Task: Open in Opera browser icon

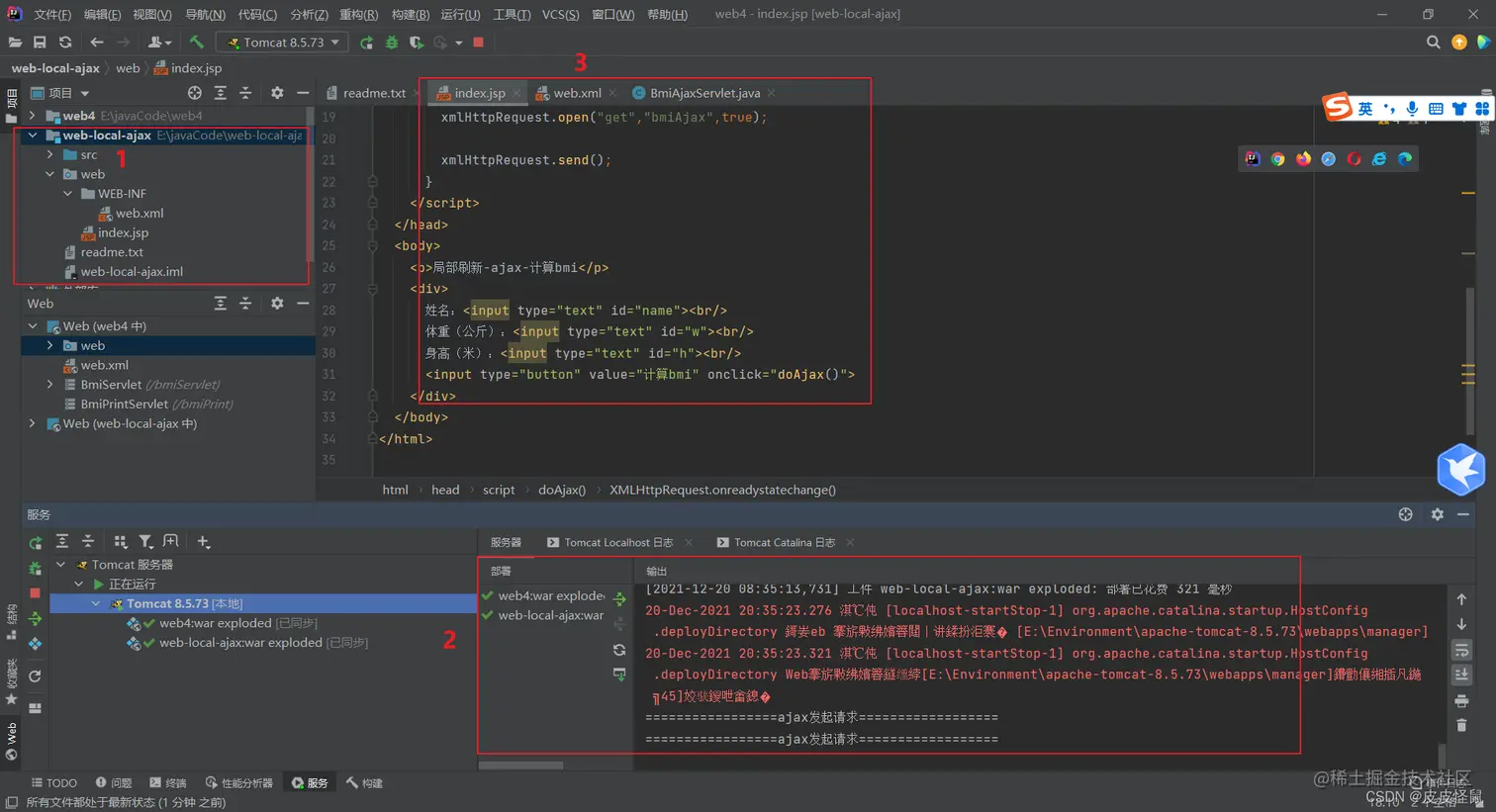Action: [1354, 159]
